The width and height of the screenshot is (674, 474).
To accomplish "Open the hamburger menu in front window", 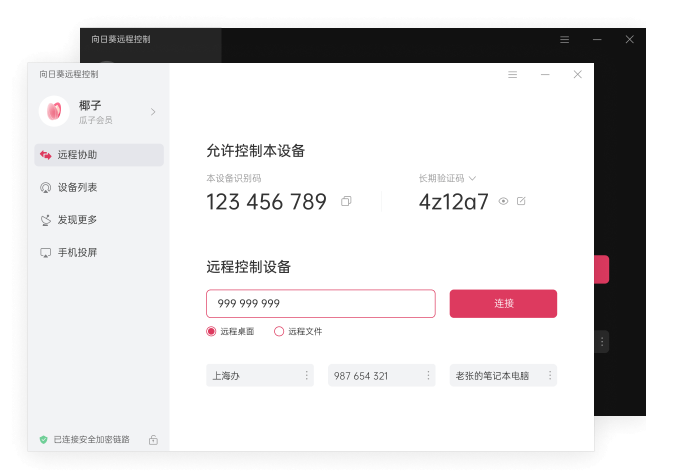I will point(513,74).
